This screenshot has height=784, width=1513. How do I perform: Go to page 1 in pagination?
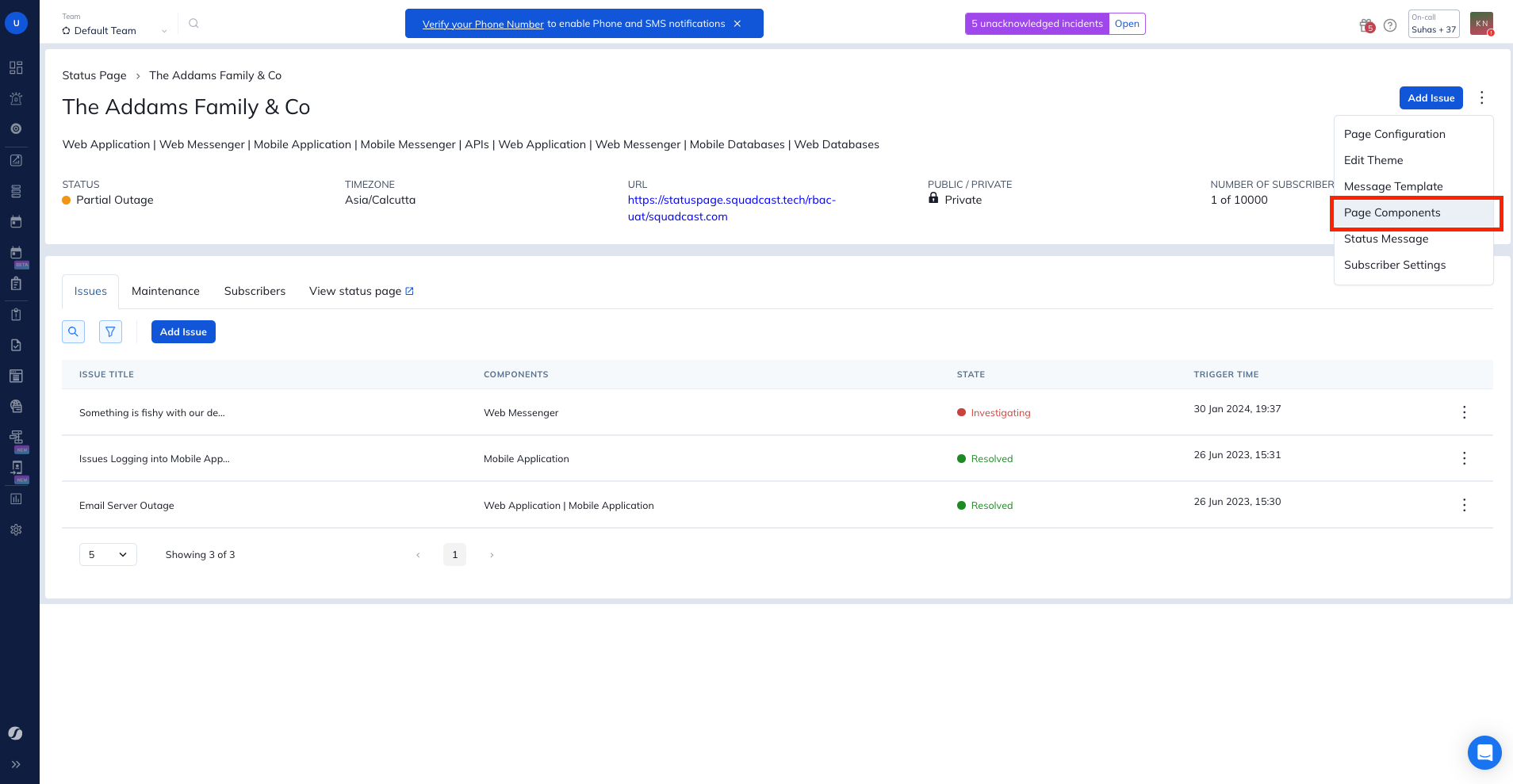(x=454, y=555)
